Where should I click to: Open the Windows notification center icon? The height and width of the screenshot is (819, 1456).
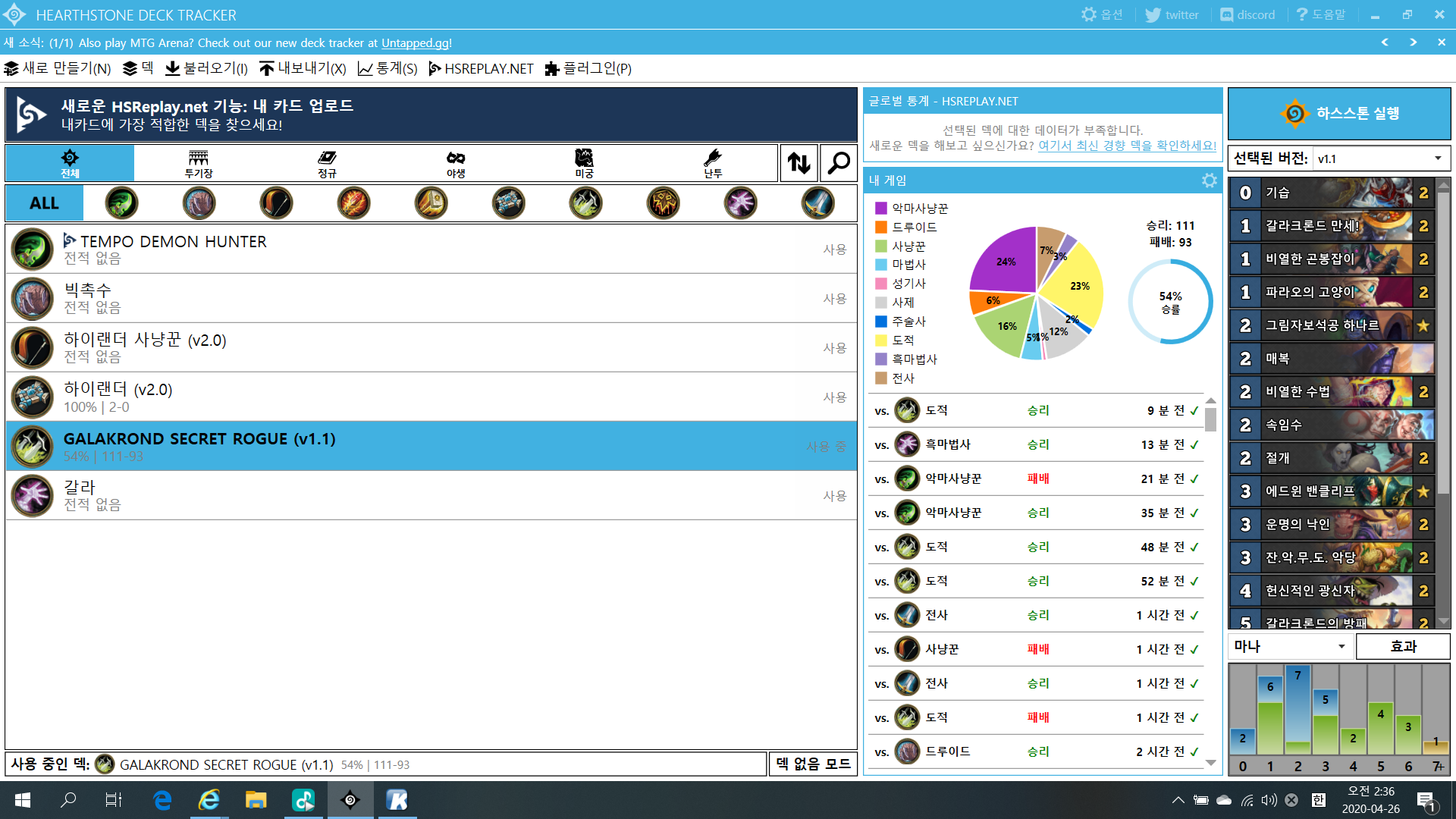point(1426,801)
